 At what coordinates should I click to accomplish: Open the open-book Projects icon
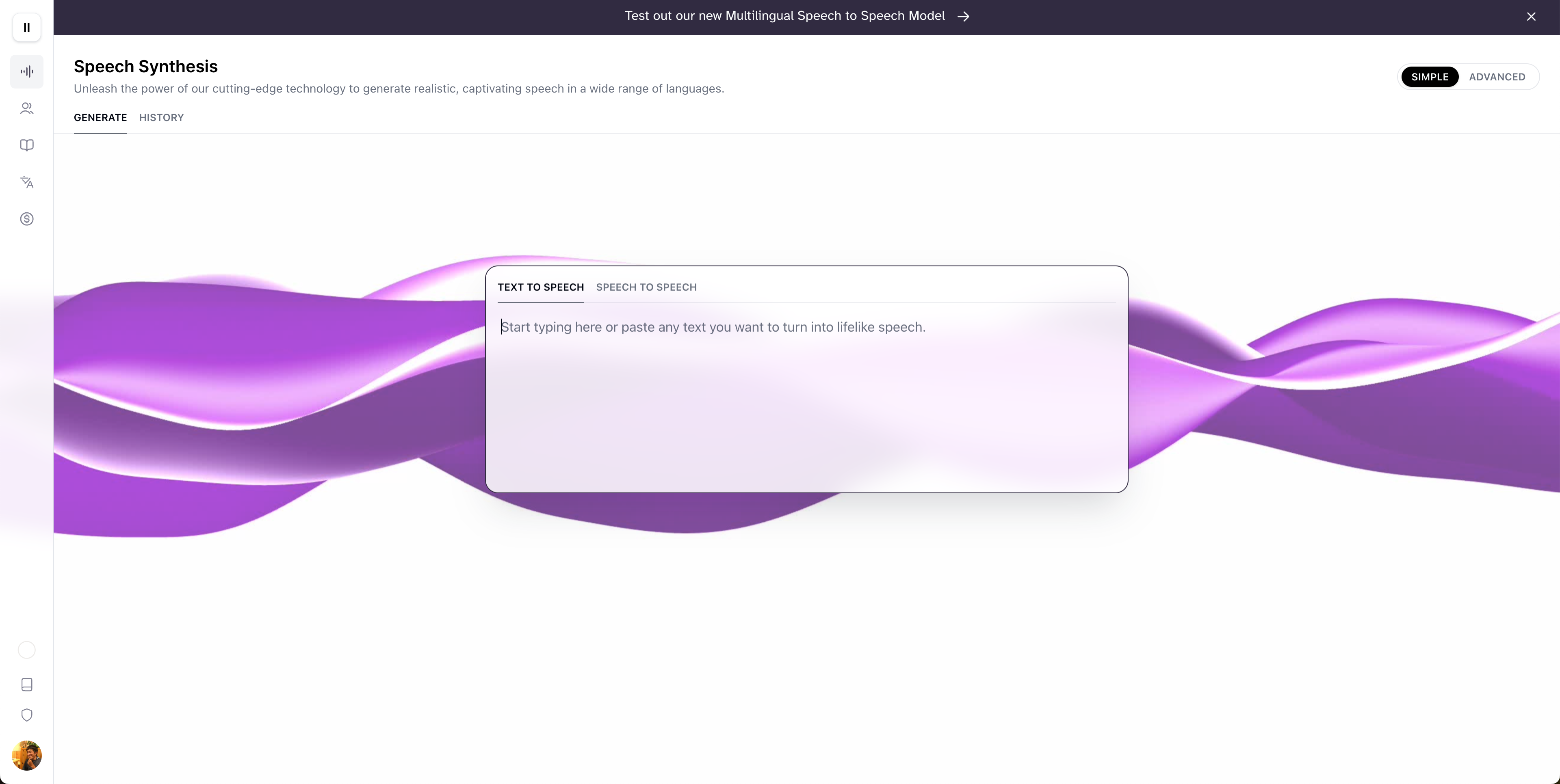tap(27, 145)
